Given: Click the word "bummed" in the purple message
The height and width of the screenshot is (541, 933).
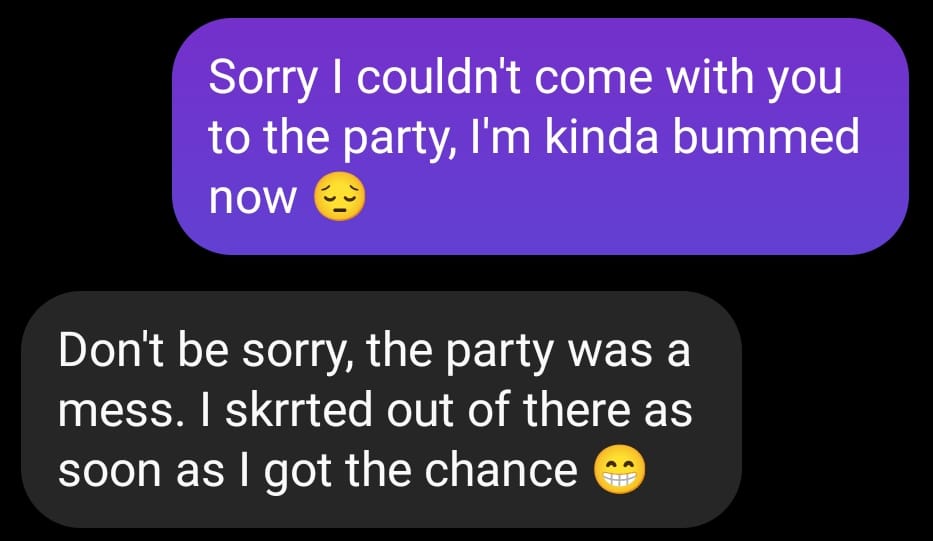Looking at the screenshot, I should click(766, 137).
